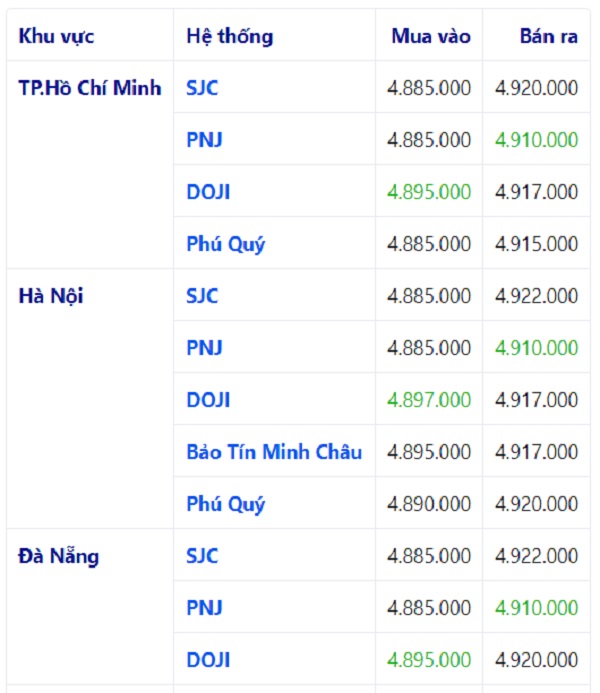Click the Khu vực column header
600x693 pixels.
point(56,37)
